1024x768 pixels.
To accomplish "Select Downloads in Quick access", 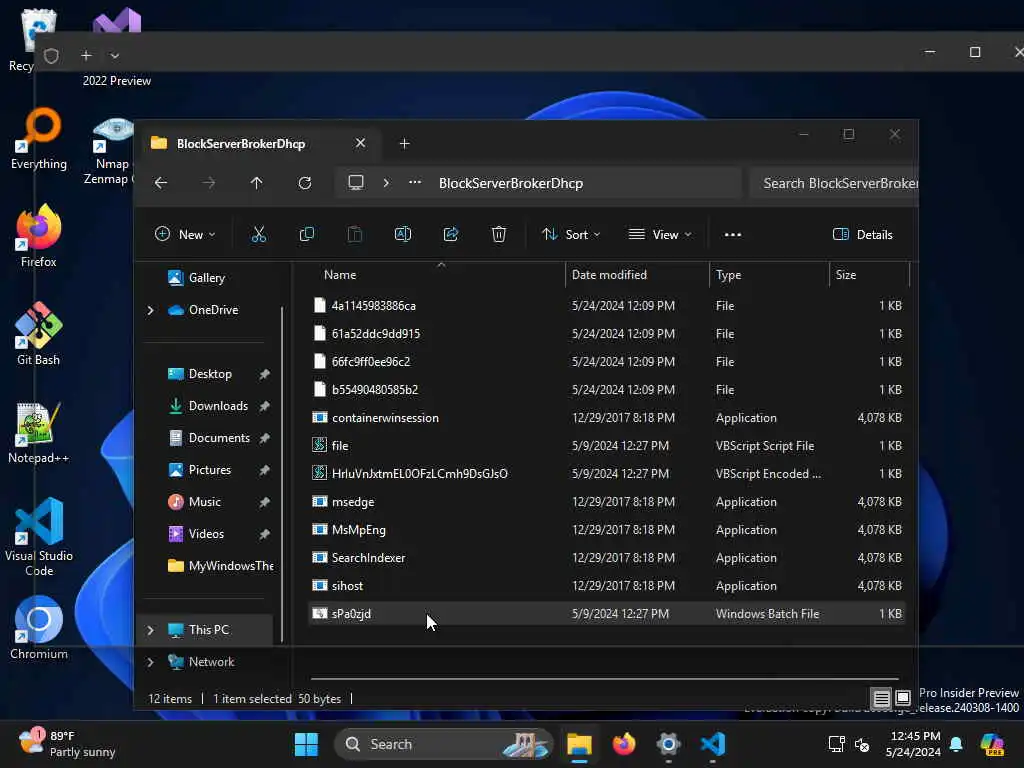I will 218,406.
